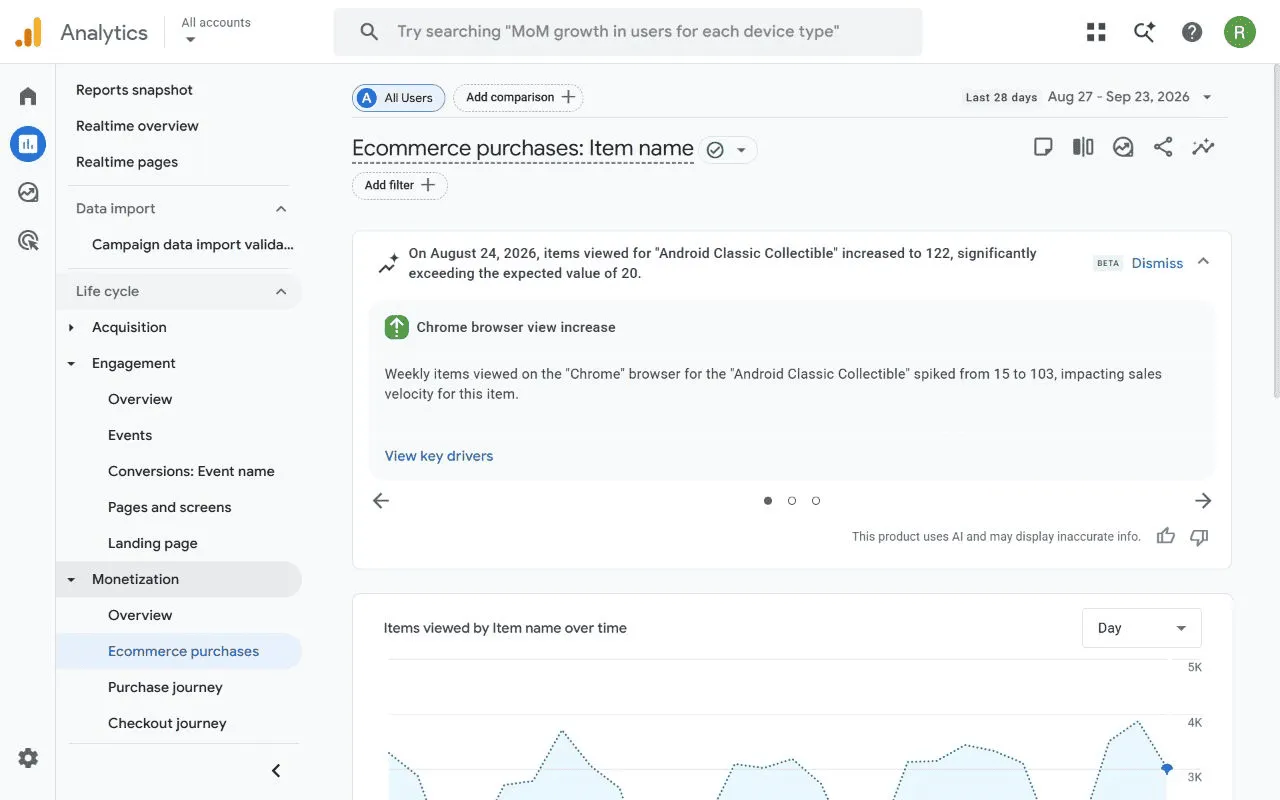Image resolution: width=1280 pixels, height=800 pixels.
Task: Open the Explore icon in left rail
Action: tap(28, 192)
